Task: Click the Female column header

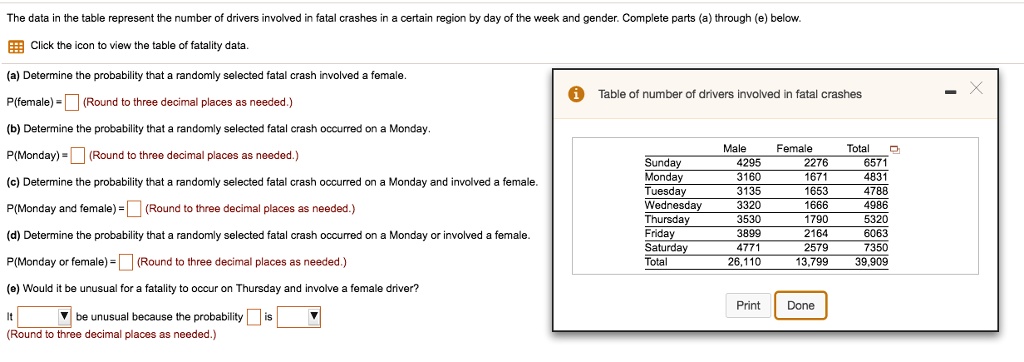Action: pos(794,149)
